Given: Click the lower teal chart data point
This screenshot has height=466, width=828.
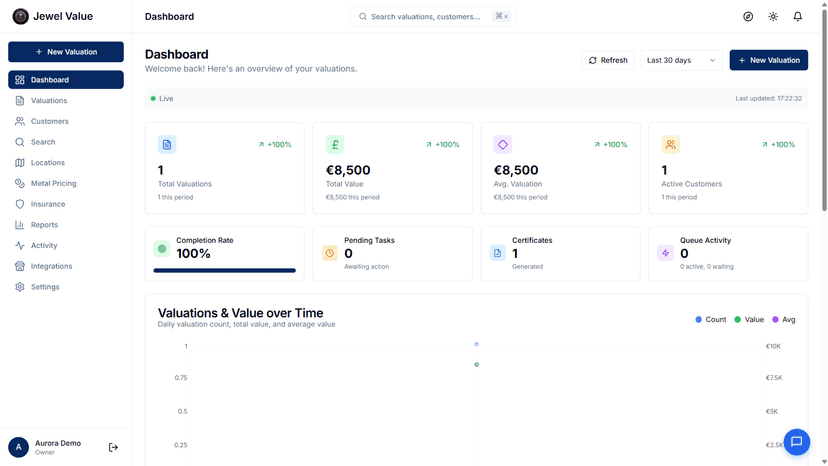Looking at the screenshot, I should 476,365.
